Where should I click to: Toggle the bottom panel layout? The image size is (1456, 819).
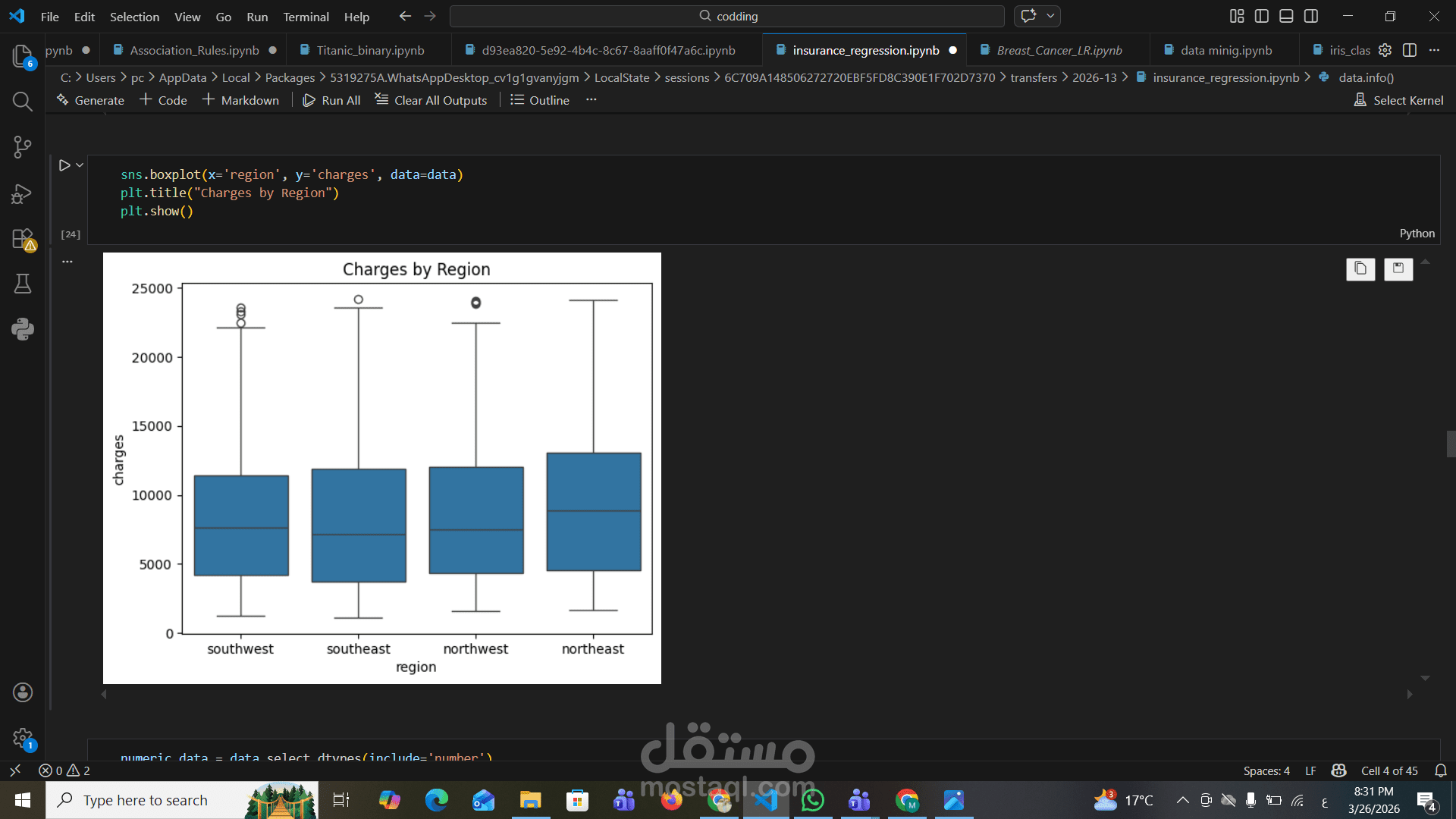click(x=1286, y=16)
